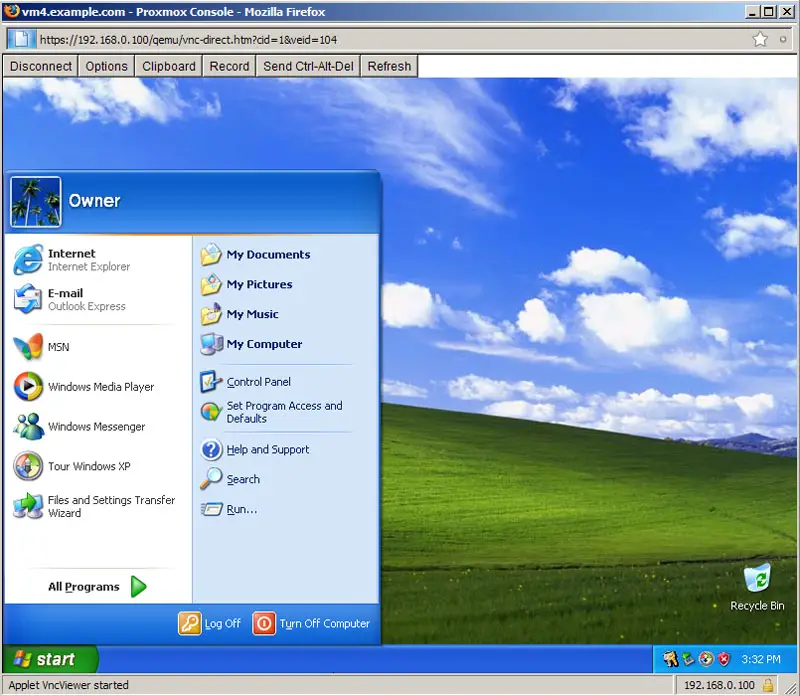Viewport: 800px width, 696px height.
Task: Click the Run... icon
Action: pos(211,509)
